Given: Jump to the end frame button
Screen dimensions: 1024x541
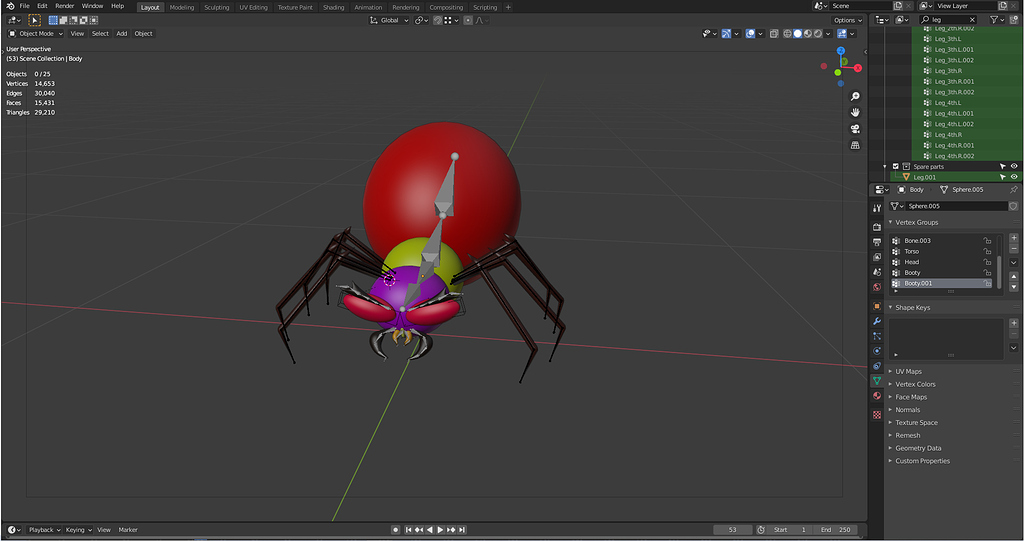Looking at the screenshot, I should pos(462,530).
